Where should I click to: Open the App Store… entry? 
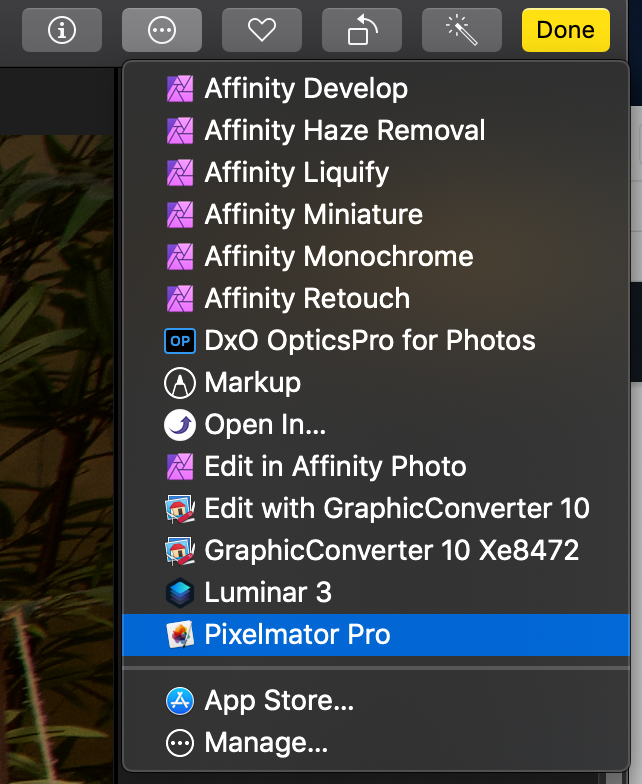[x=279, y=702]
